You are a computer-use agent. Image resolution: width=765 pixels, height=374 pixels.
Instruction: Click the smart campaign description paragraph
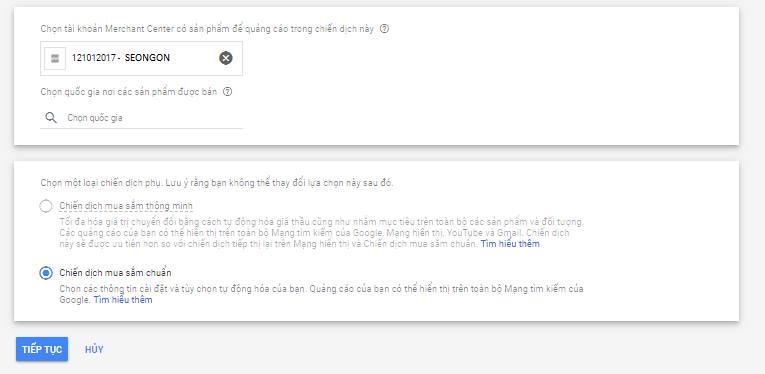322,233
